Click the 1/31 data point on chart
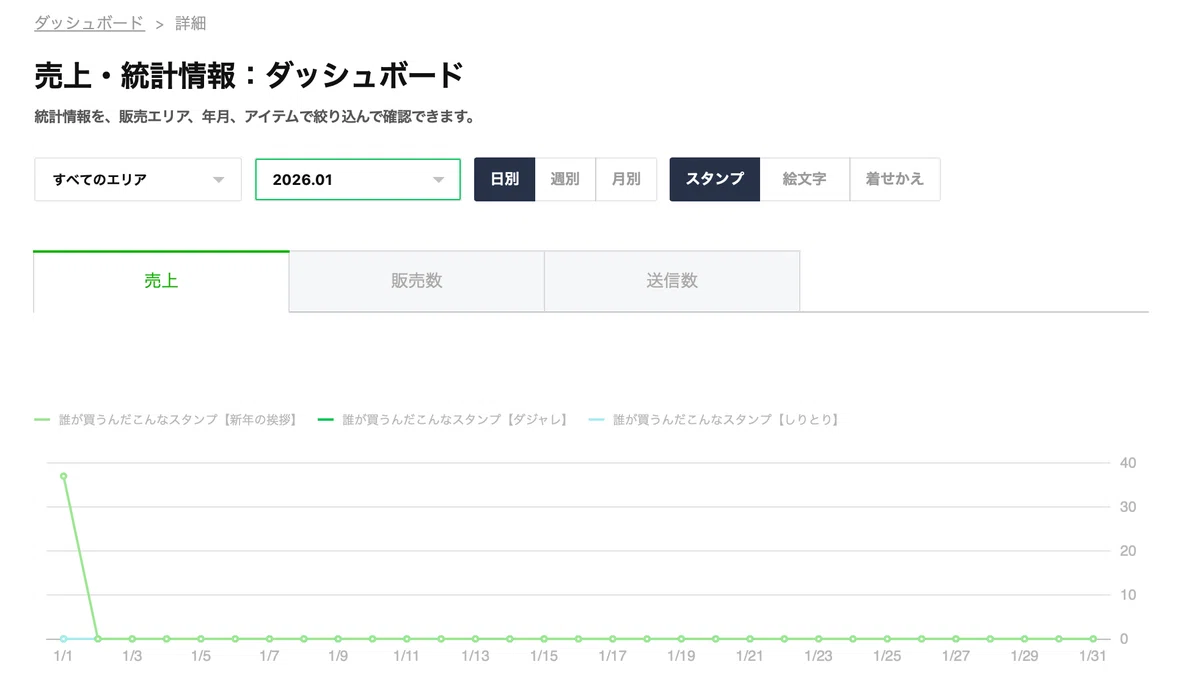The width and height of the screenshot is (1200, 679). (1092, 638)
